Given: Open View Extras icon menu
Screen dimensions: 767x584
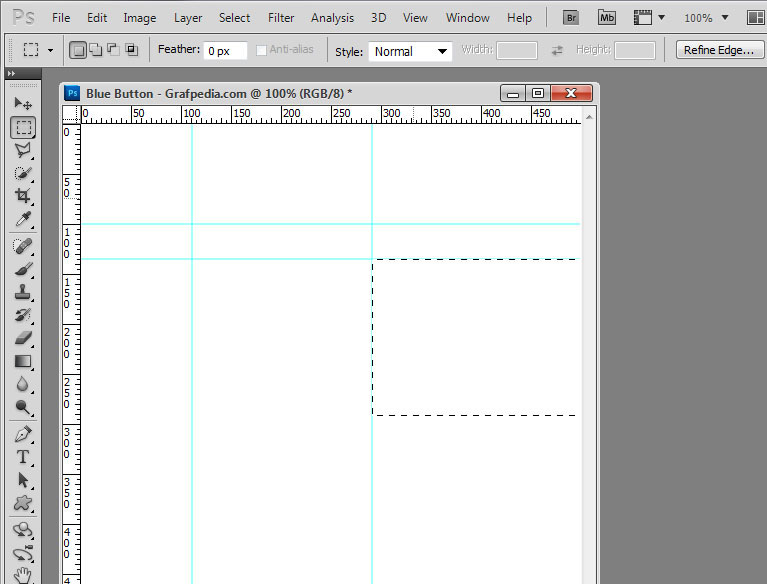Looking at the screenshot, I should click(x=649, y=18).
